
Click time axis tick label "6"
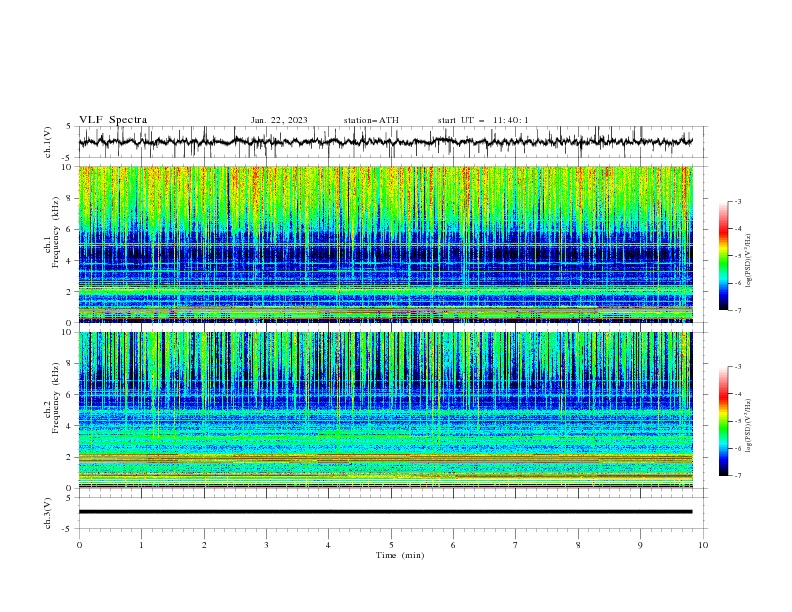[x=453, y=545]
